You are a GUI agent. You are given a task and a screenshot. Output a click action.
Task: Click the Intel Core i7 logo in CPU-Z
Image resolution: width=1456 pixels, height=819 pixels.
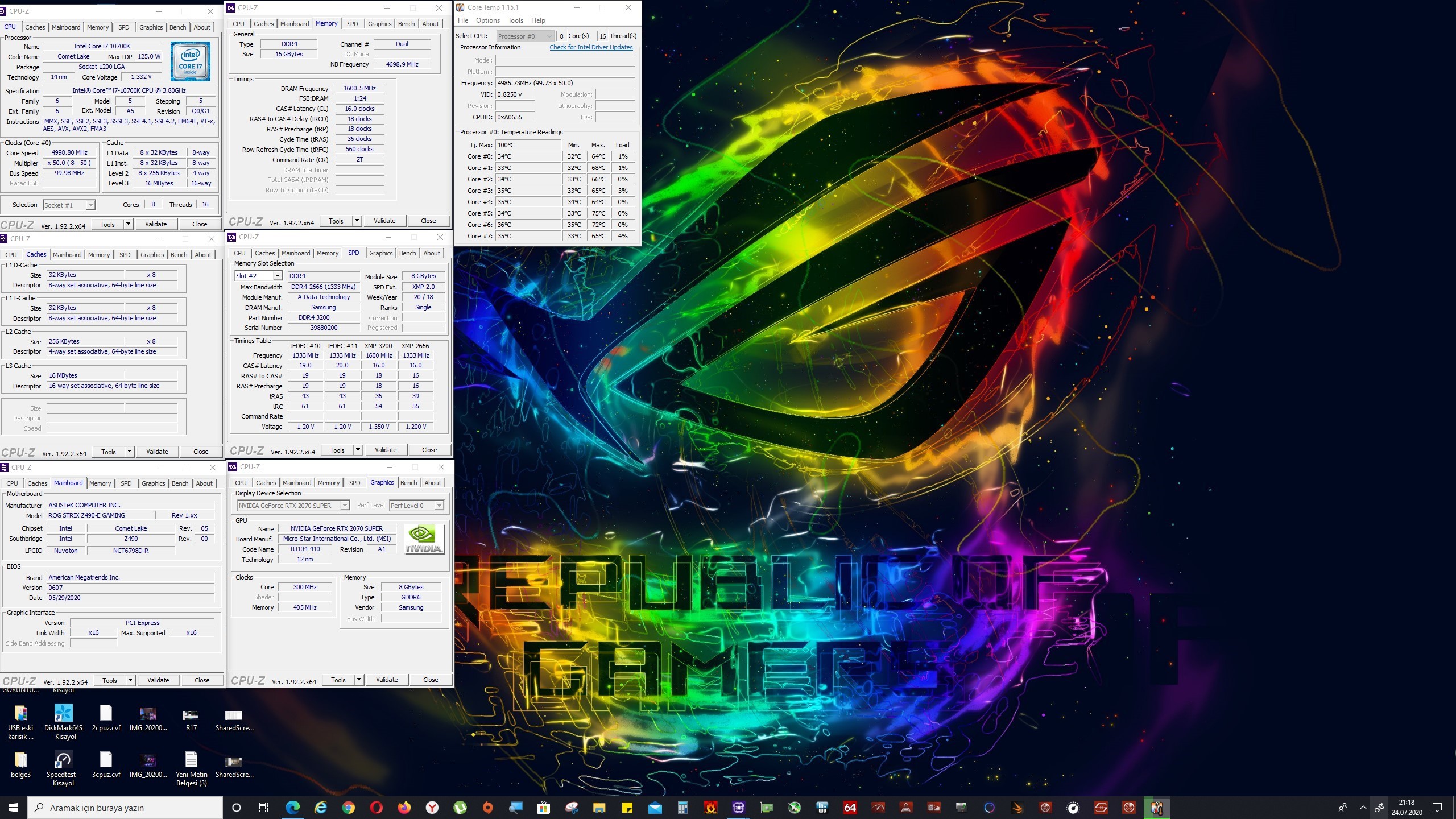191,62
